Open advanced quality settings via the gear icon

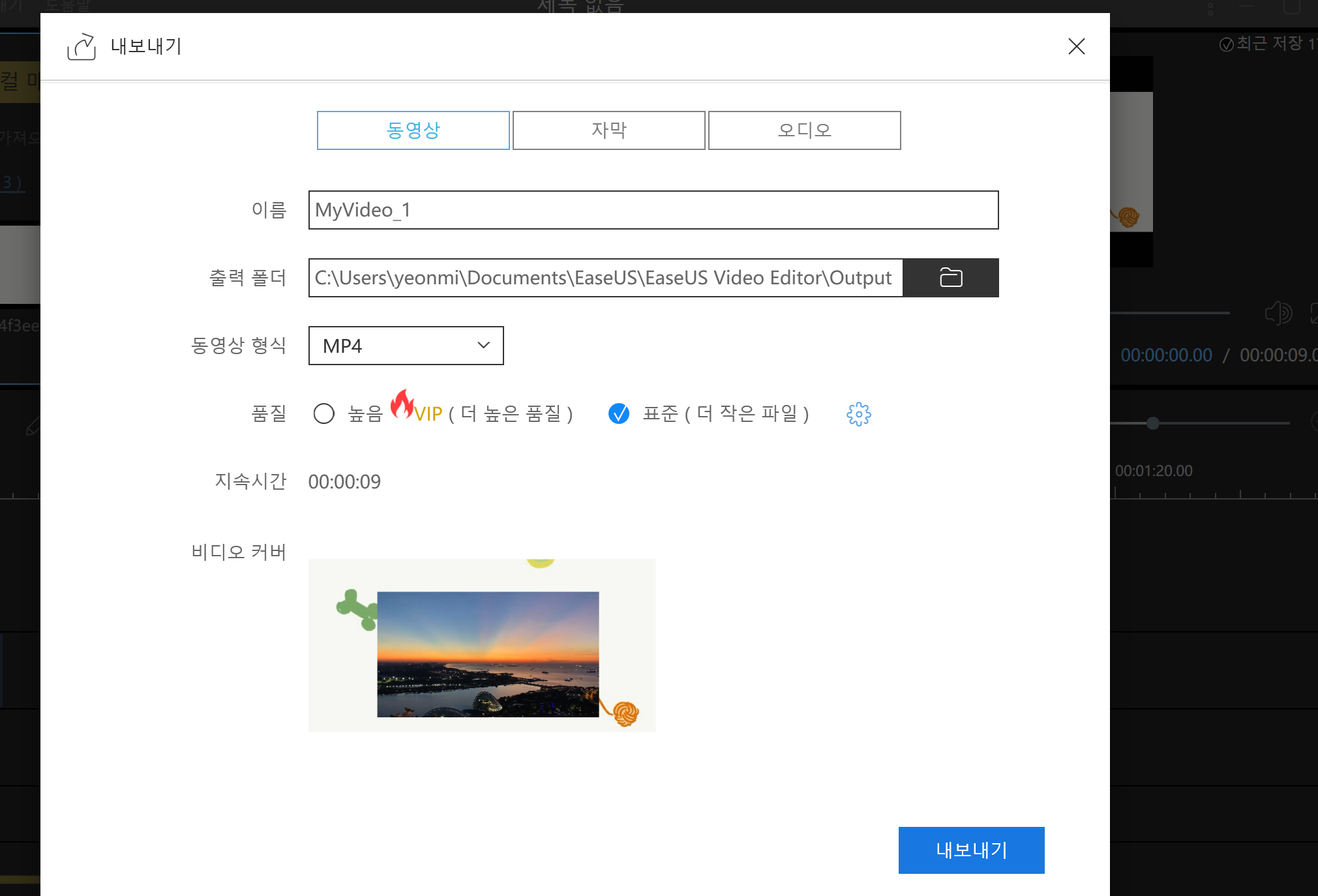tap(858, 414)
